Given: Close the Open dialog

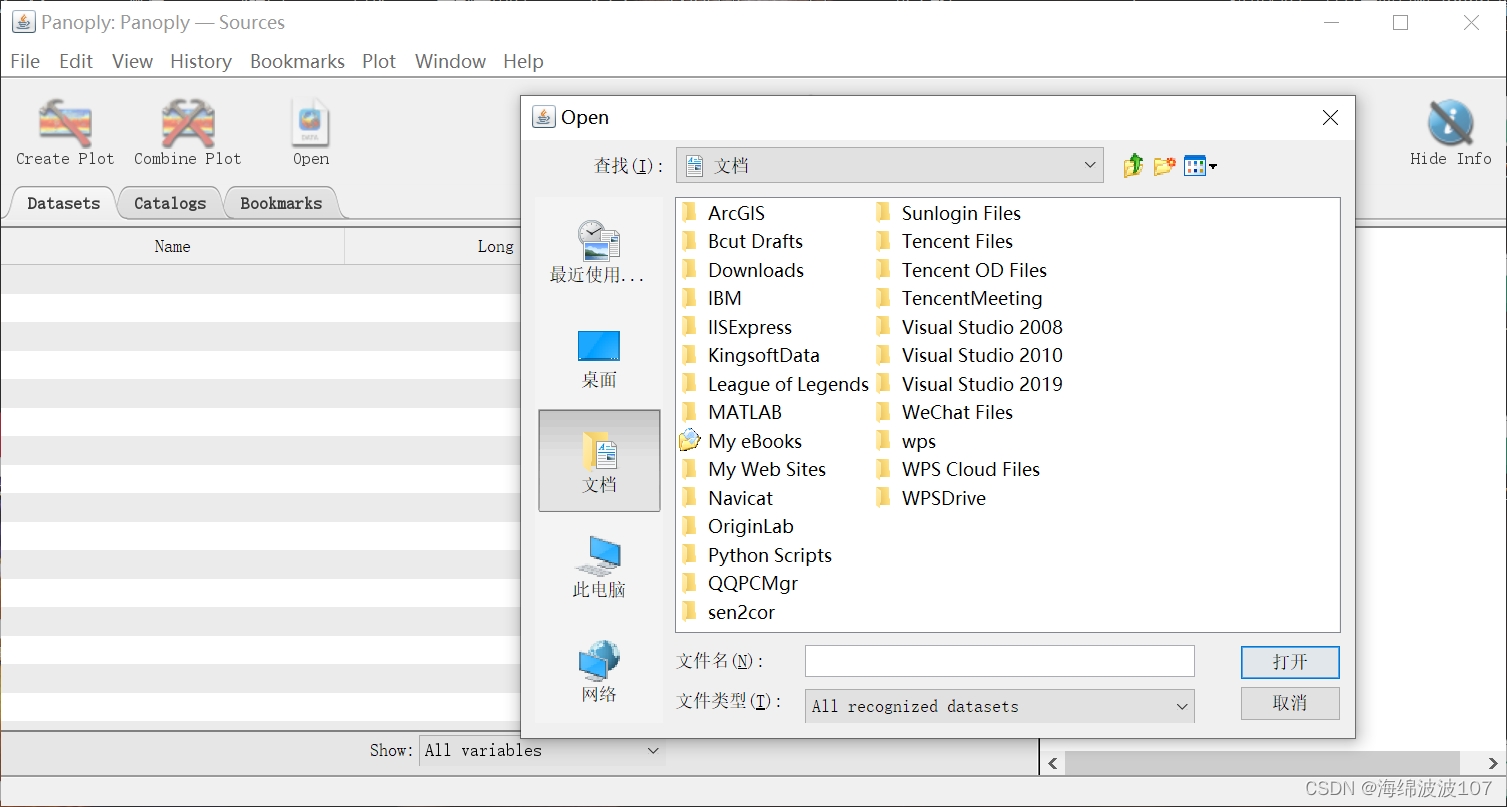Looking at the screenshot, I should 1330,118.
